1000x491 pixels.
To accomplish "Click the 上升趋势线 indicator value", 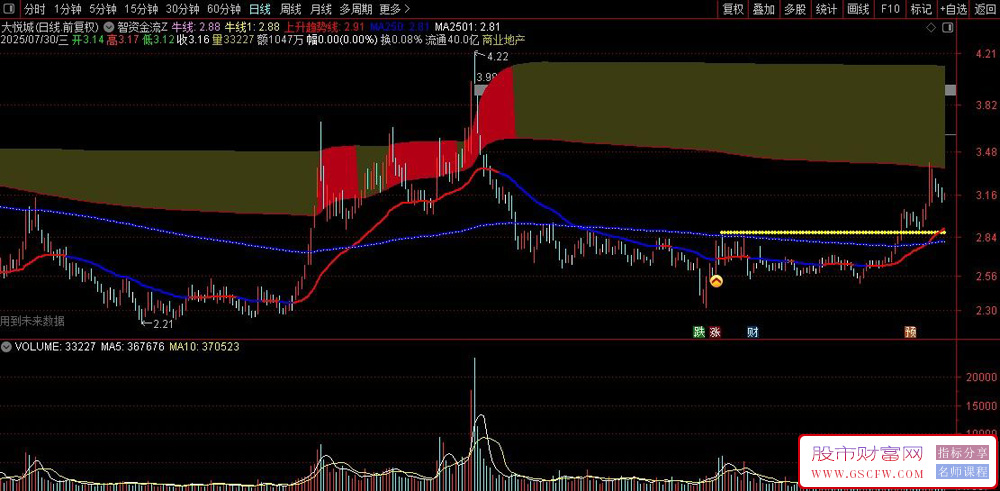I will (323, 27).
